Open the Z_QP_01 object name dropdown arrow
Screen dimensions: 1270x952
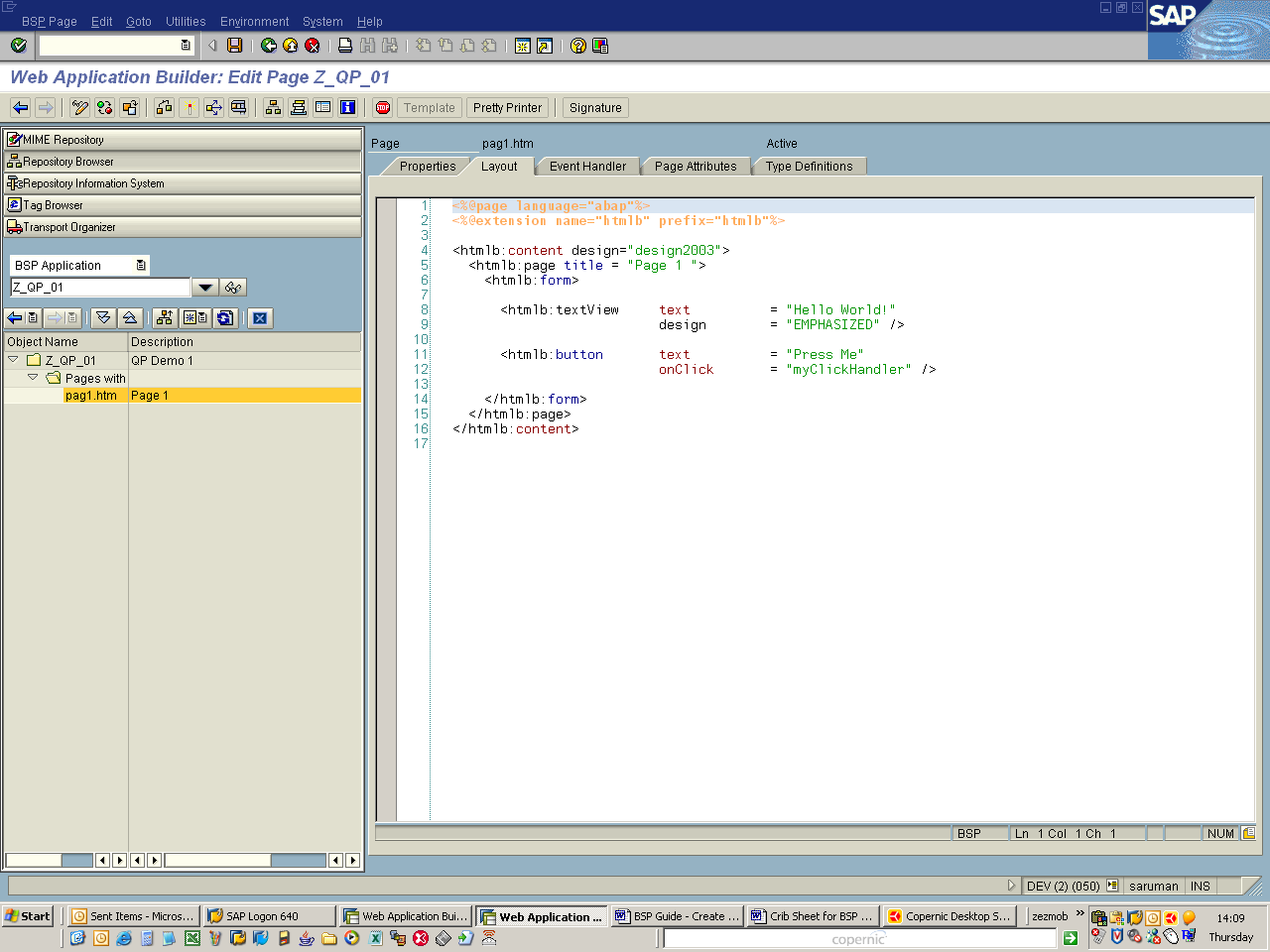point(204,288)
